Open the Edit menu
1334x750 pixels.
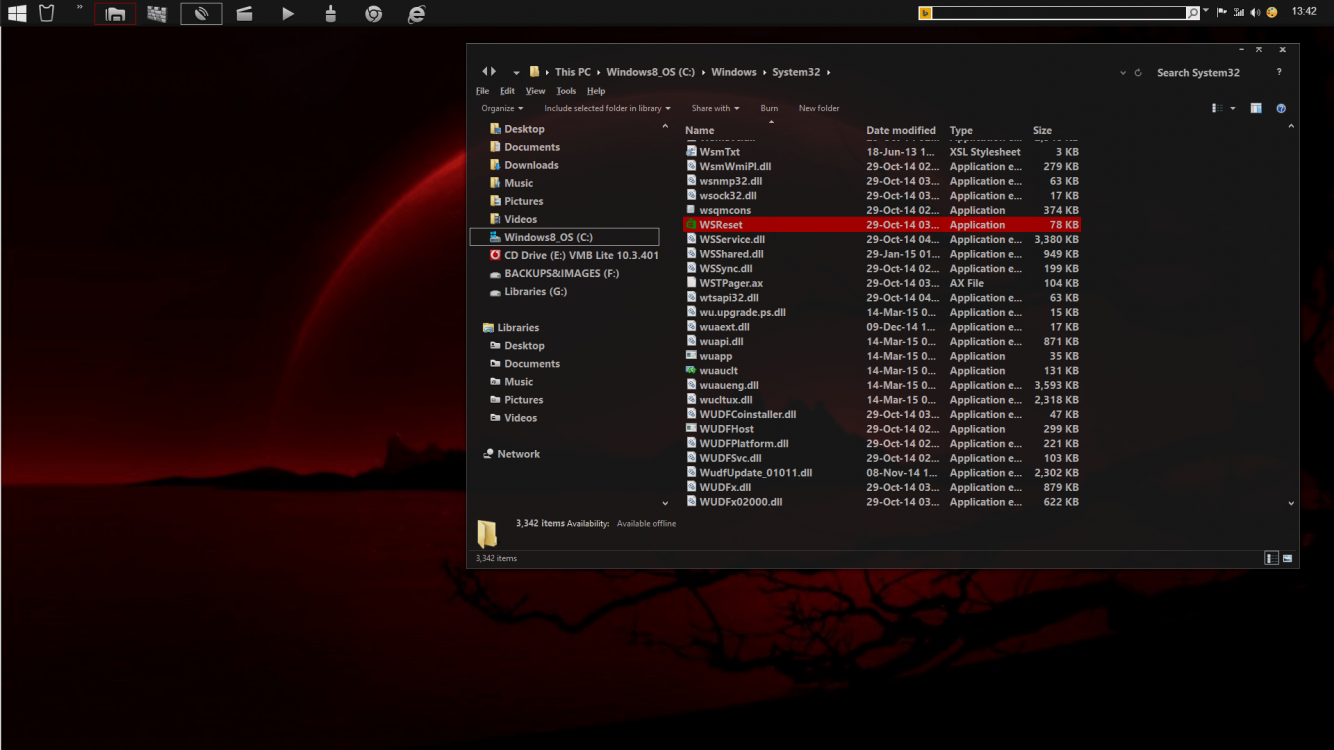pos(508,91)
